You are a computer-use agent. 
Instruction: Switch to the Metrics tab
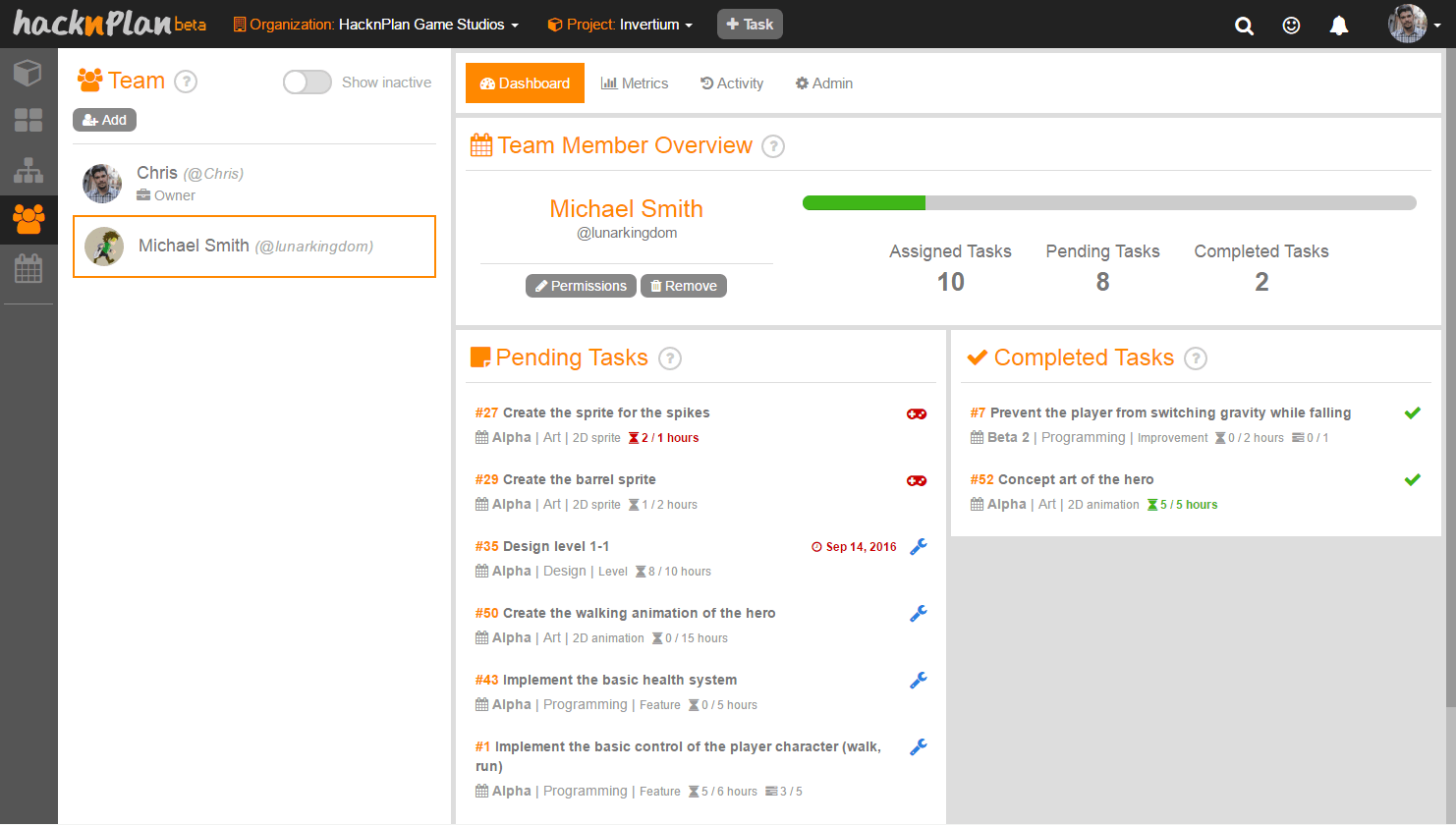(x=635, y=83)
